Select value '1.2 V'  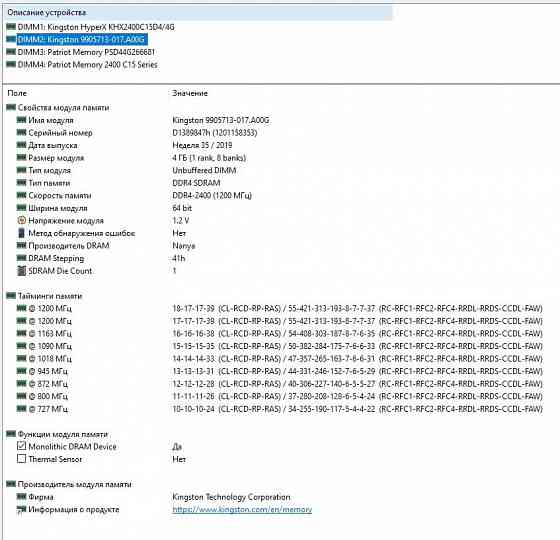[x=181, y=221]
